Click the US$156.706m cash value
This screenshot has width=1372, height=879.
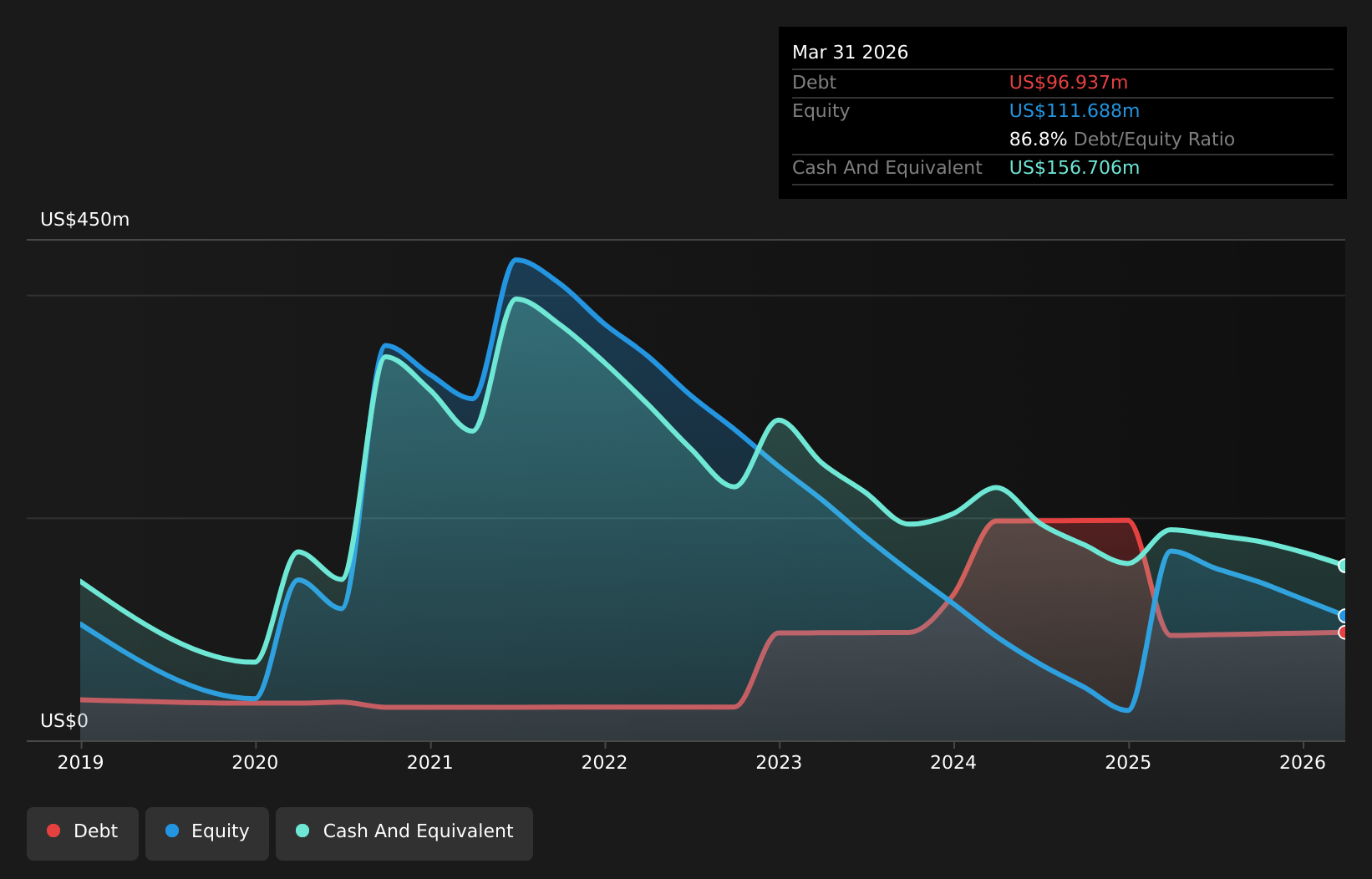coord(1075,168)
